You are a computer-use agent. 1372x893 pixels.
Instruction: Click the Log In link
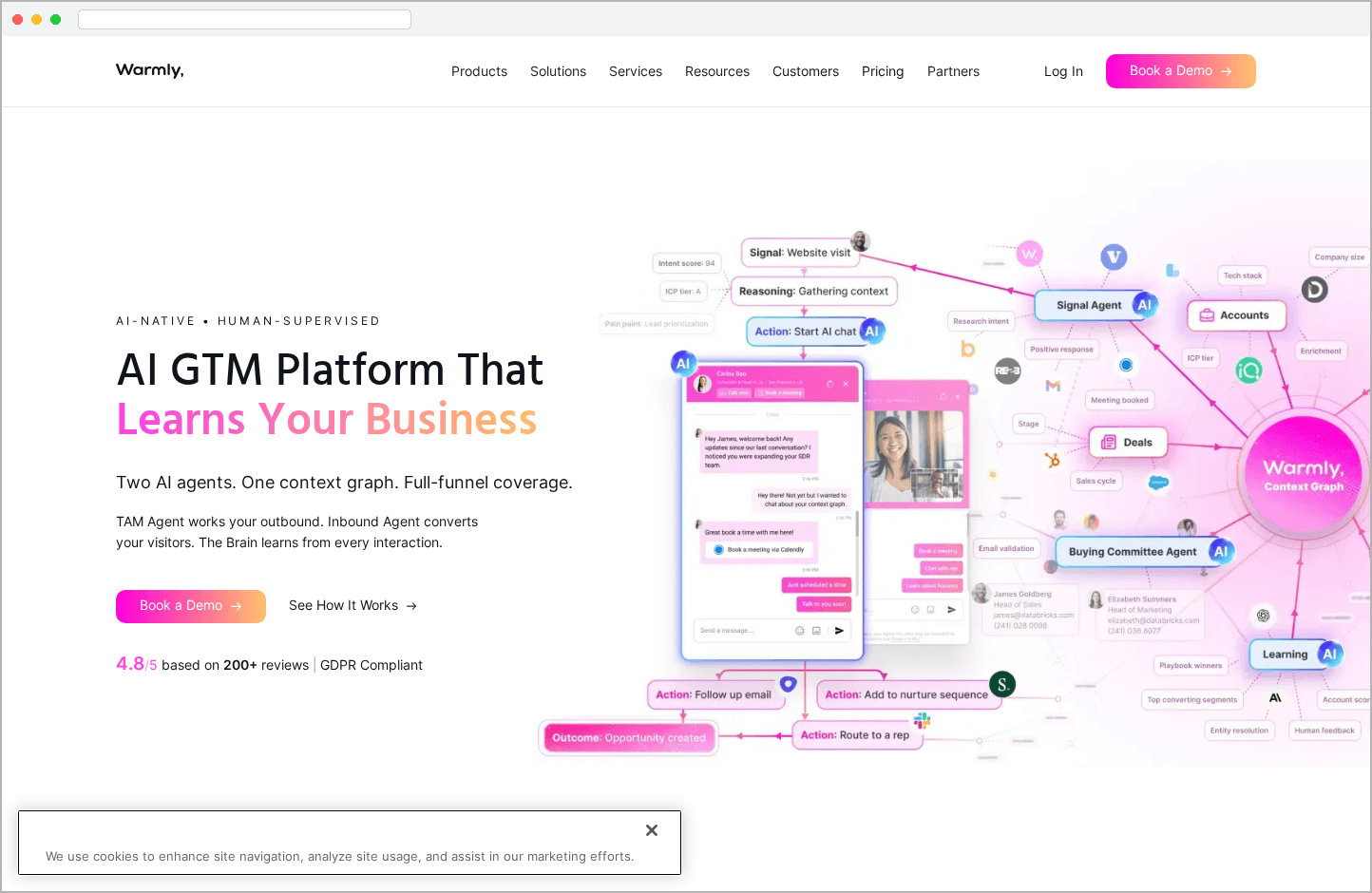[x=1063, y=71]
